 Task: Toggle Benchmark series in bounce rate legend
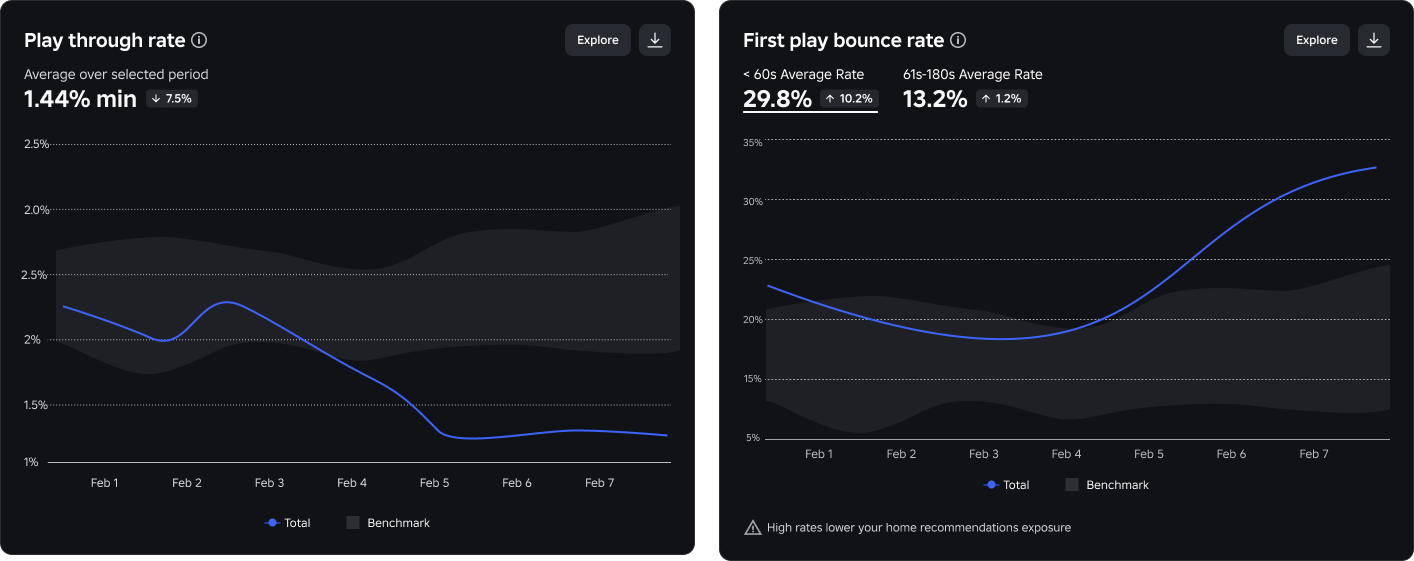[x=1107, y=485]
